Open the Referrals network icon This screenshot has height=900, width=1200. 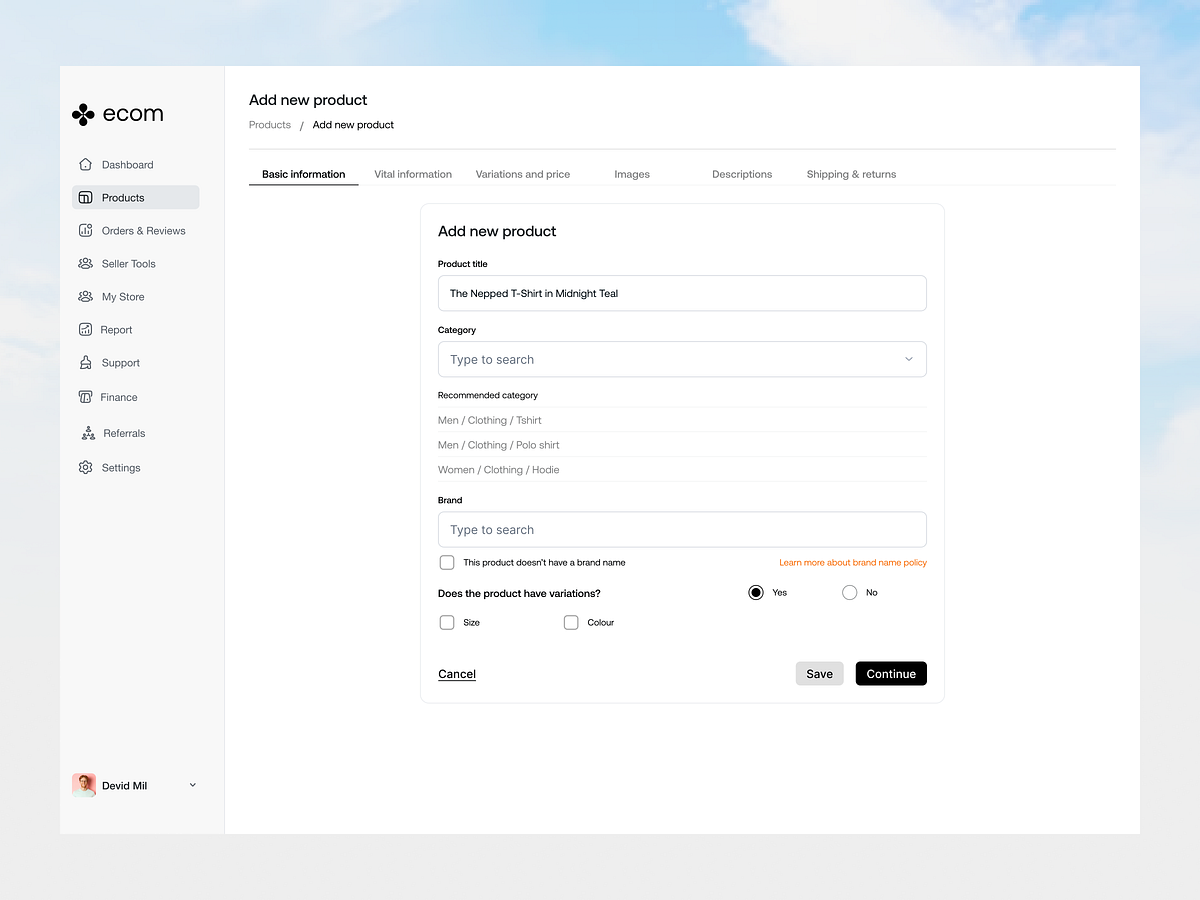[86, 432]
